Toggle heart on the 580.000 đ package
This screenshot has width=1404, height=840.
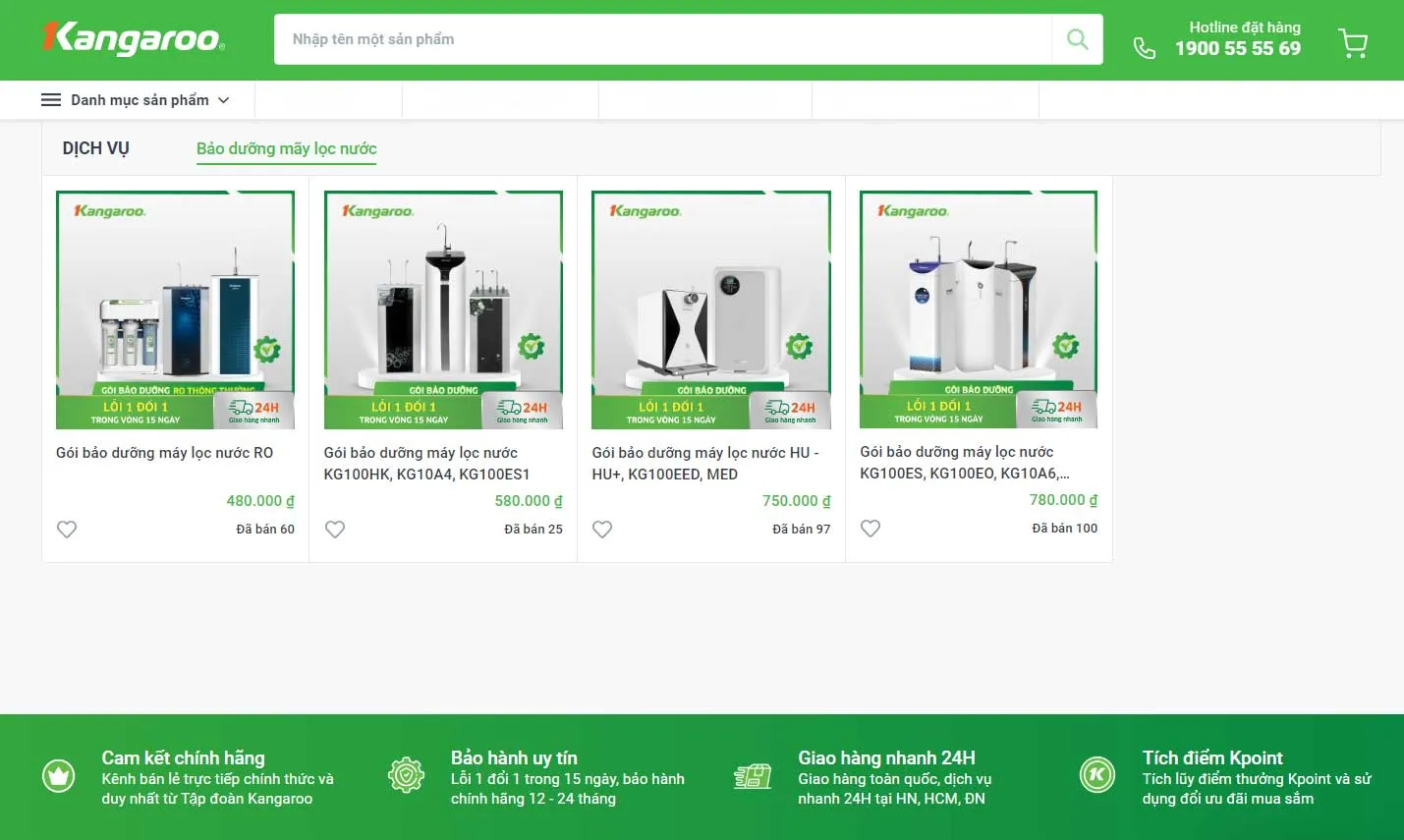[335, 530]
